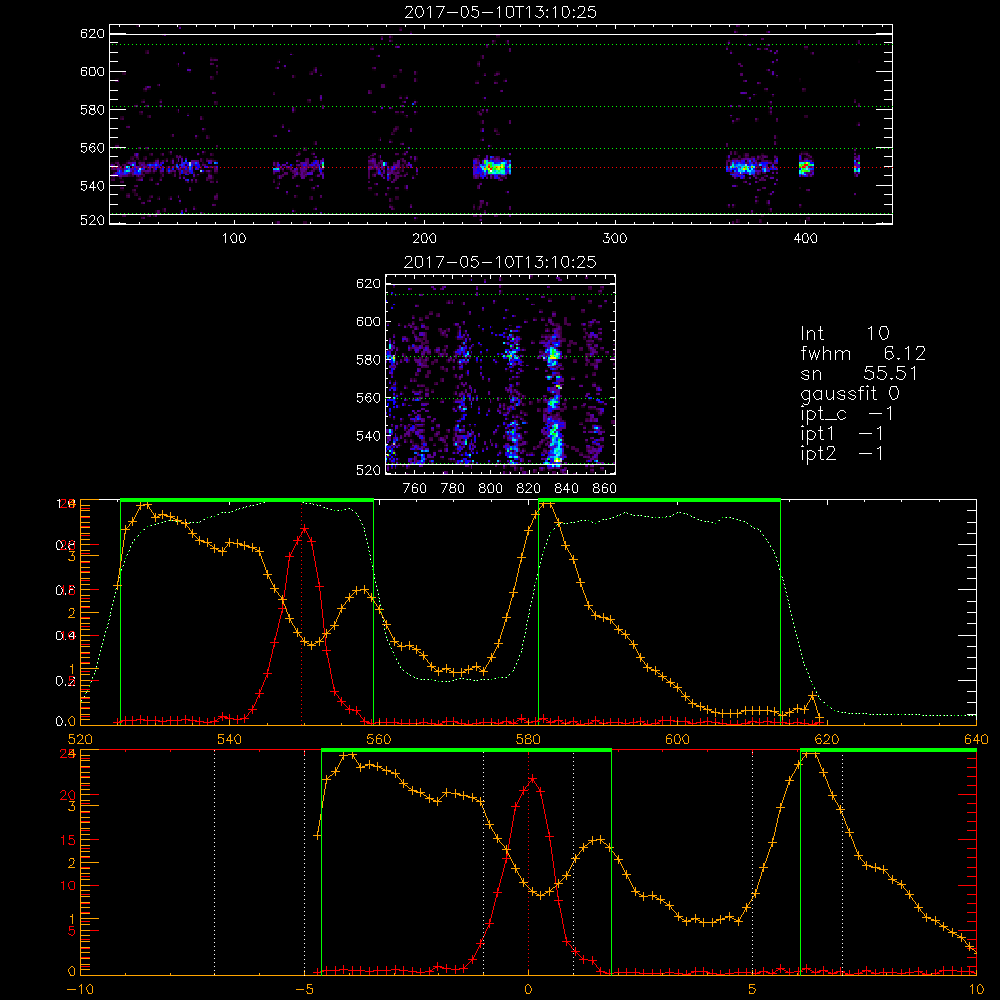Click x-axis label 300 of top spectrogram
The height and width of the screenshot is (1000, 1000).
tap(615, 239)
